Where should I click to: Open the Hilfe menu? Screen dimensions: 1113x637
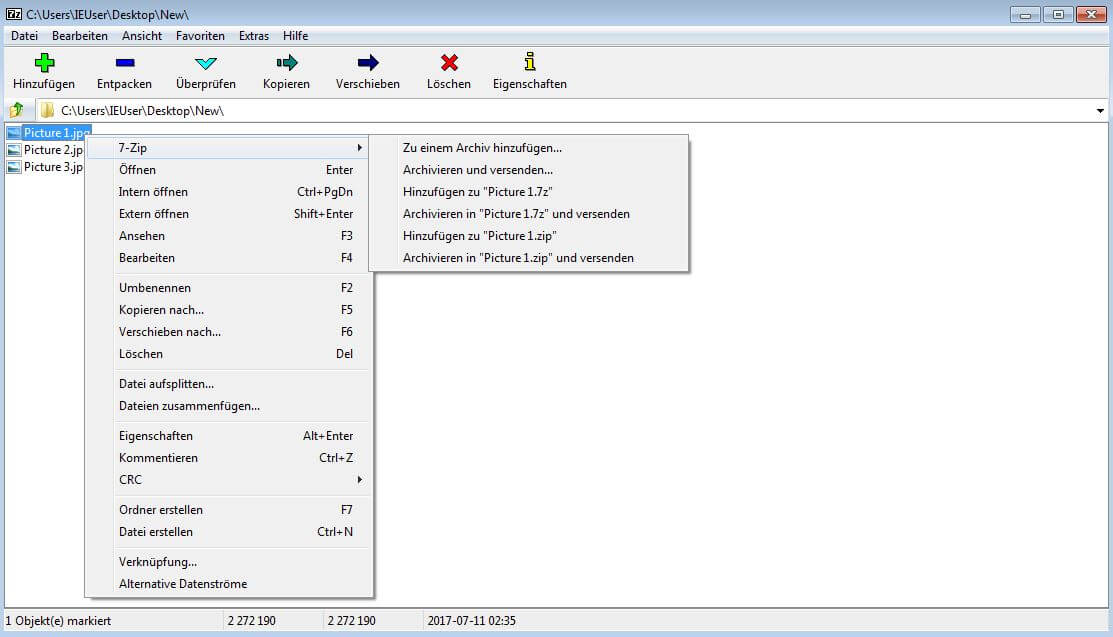295,36
